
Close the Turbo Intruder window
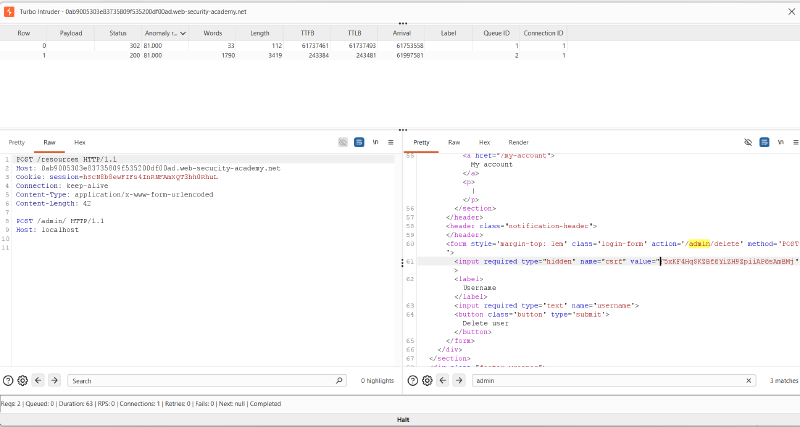click(791, 11)
